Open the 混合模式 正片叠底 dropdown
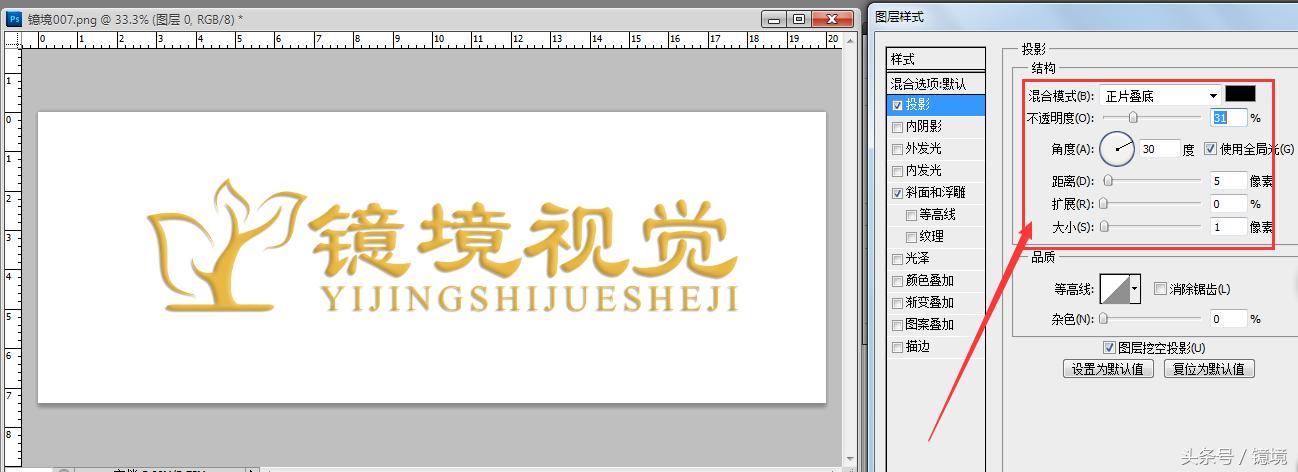This screenshot has height=472, width=1298. click(x=1160, y=96)
